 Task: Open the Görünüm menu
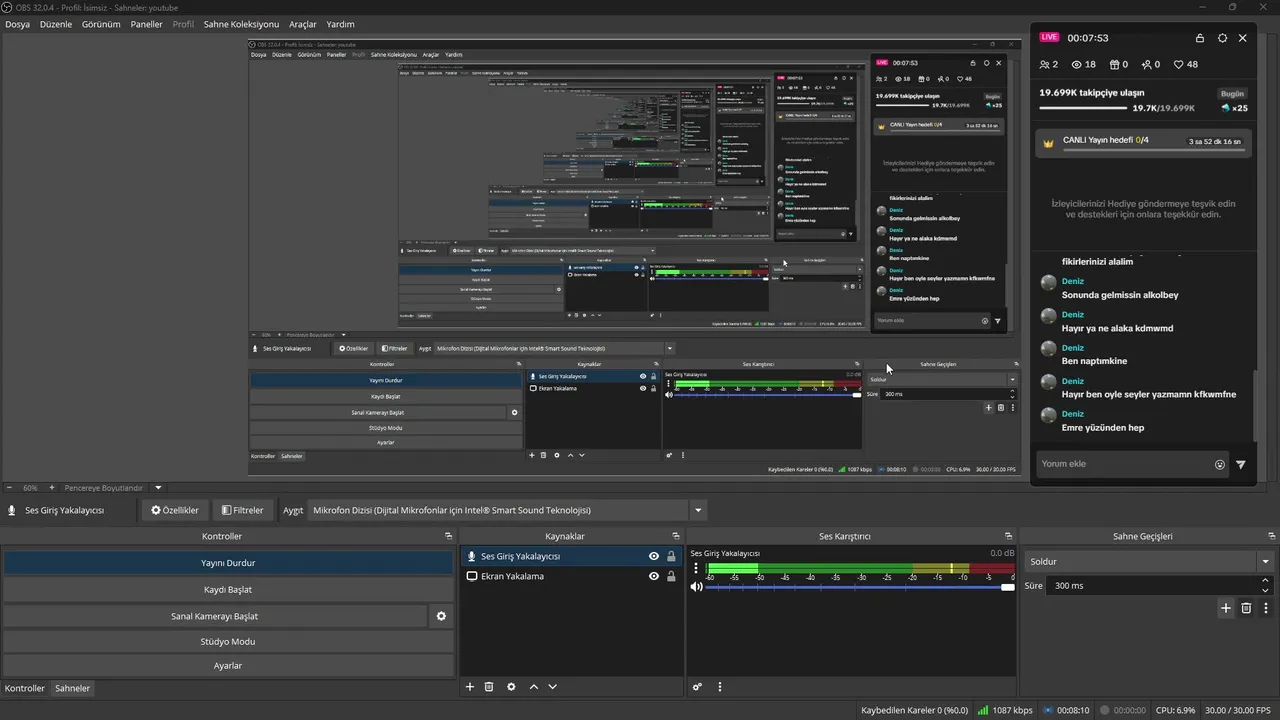click(101, 24)
